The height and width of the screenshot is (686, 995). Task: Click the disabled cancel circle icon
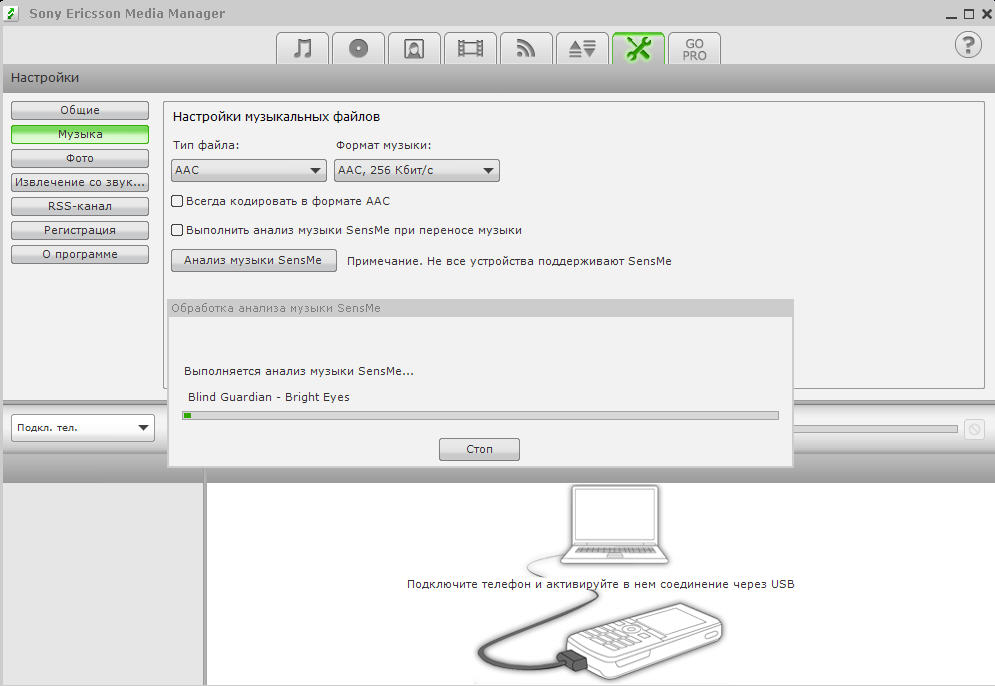pos(974,430)
